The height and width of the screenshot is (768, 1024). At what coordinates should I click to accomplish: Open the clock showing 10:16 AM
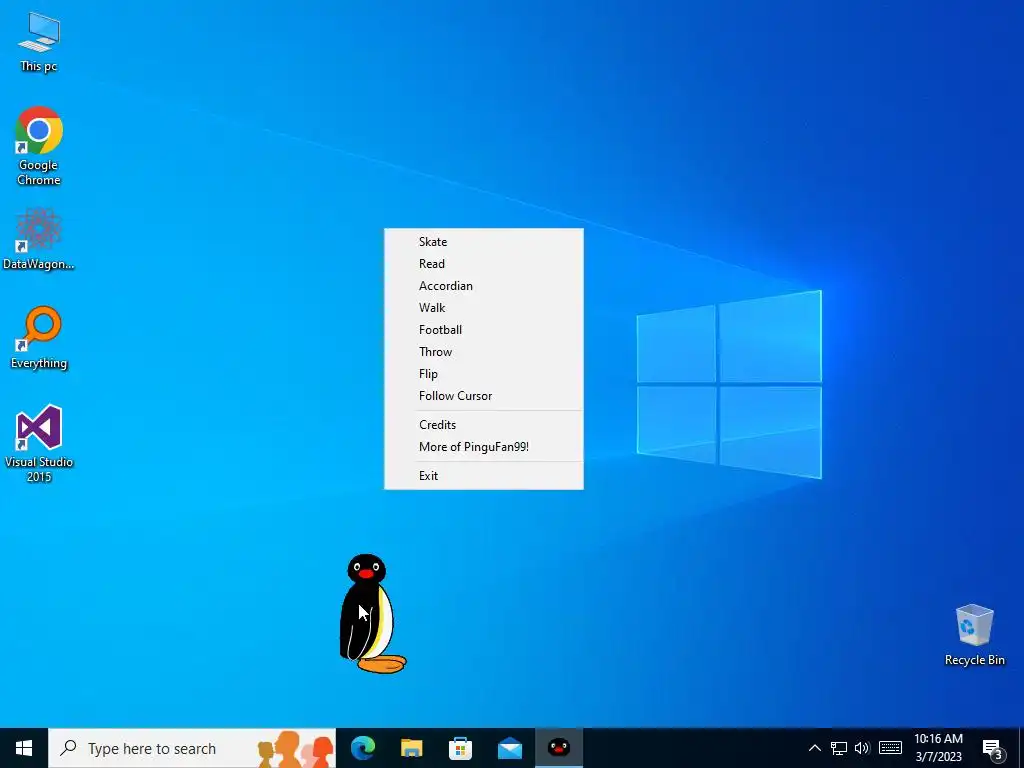coord(938,748)
